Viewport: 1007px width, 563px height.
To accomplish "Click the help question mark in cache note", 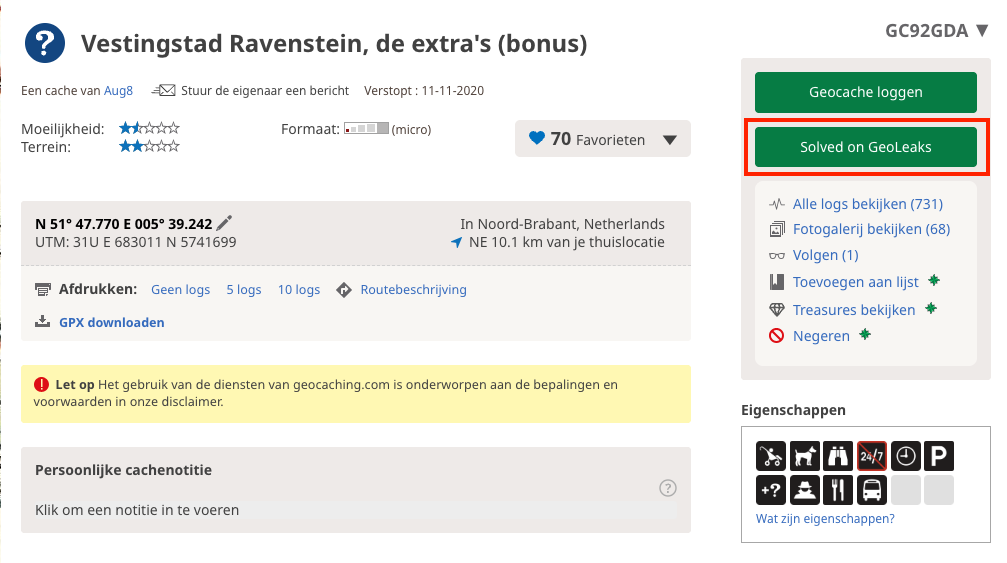I will coord(668,488).
